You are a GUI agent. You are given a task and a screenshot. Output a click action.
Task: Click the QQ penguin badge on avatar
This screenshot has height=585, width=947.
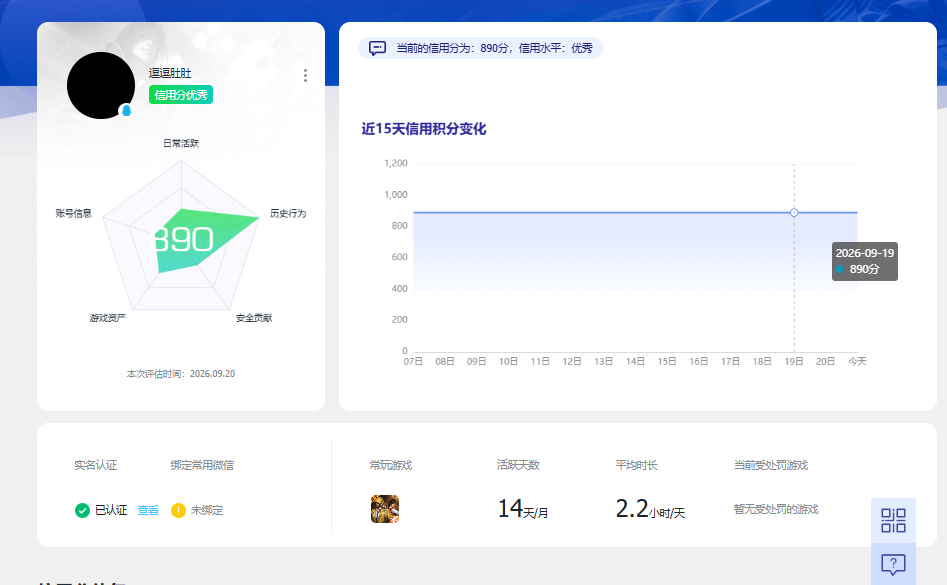pyautogui.click(x=126, y=110)
